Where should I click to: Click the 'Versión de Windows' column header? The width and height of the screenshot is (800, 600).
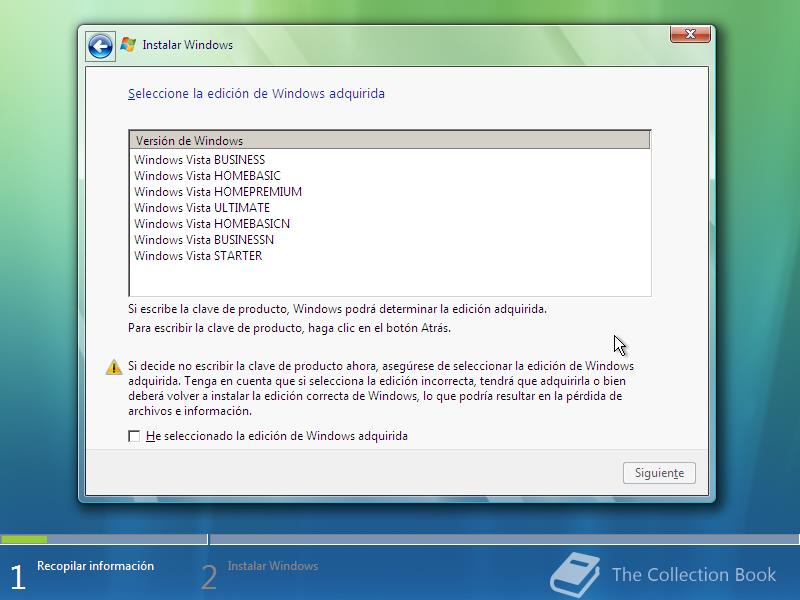[x=390, y=140]
